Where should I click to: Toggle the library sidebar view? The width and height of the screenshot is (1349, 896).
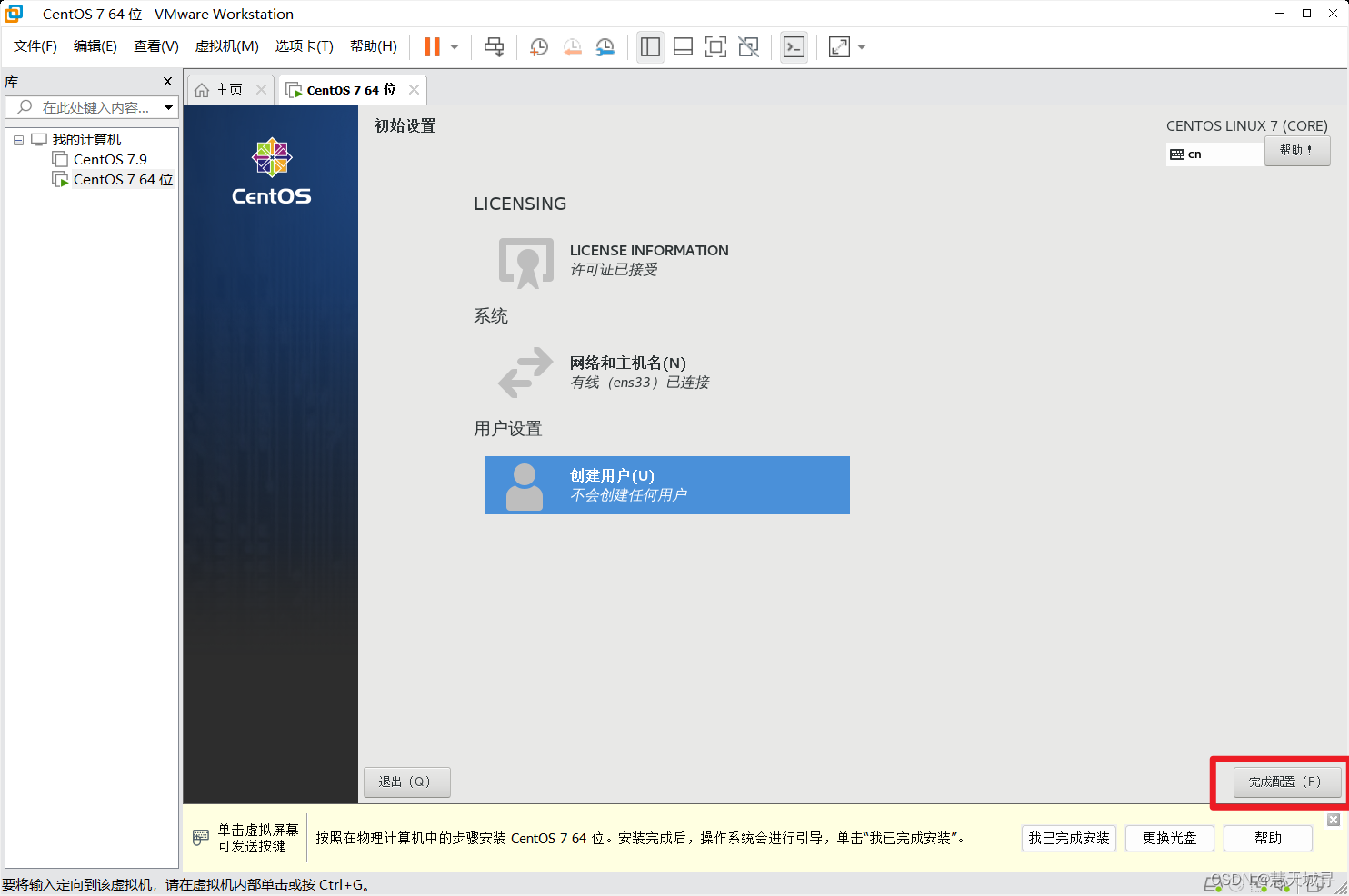click(650, 47)
